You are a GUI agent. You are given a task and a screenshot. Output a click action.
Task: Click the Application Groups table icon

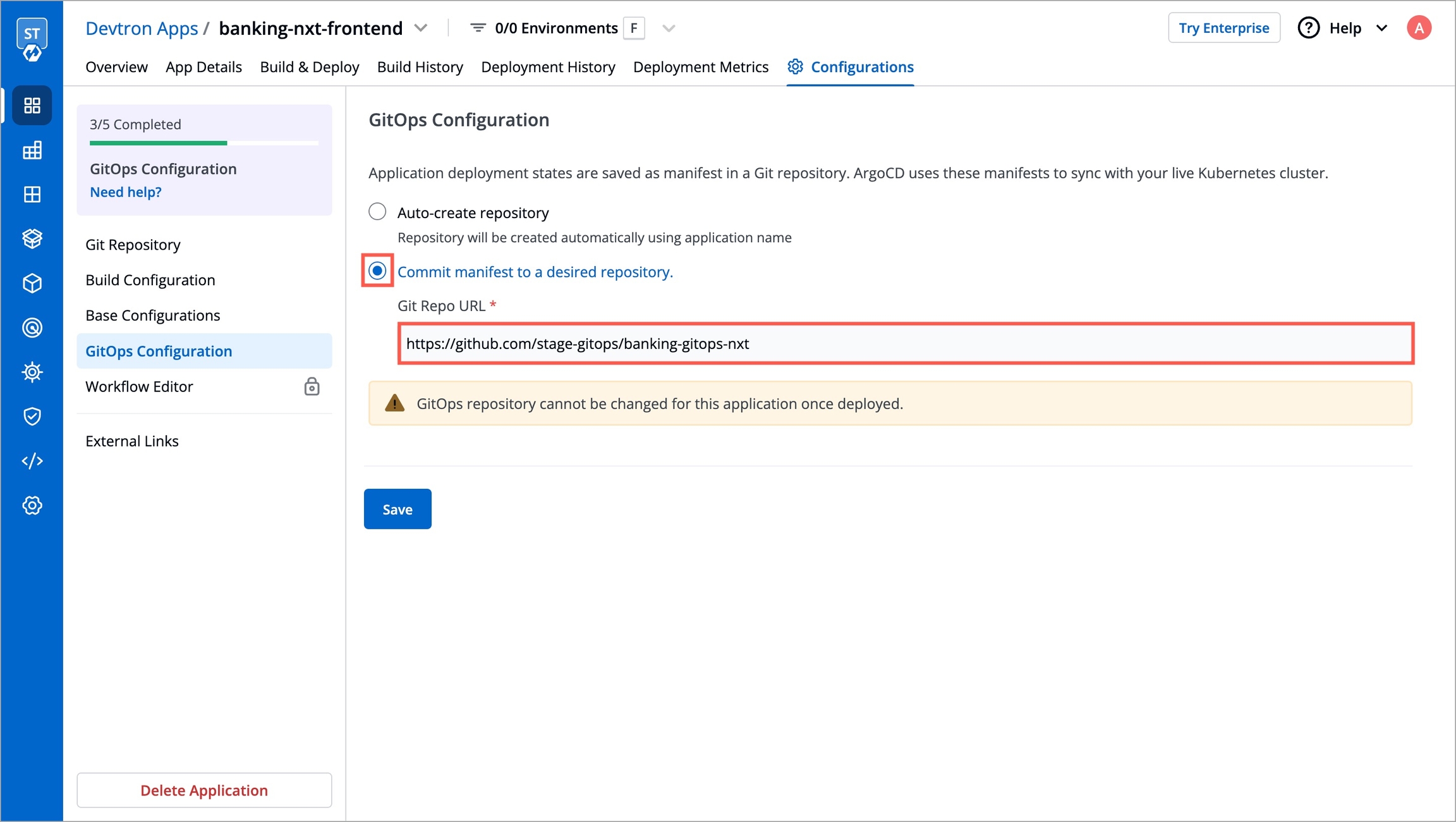tap(32, 150)
